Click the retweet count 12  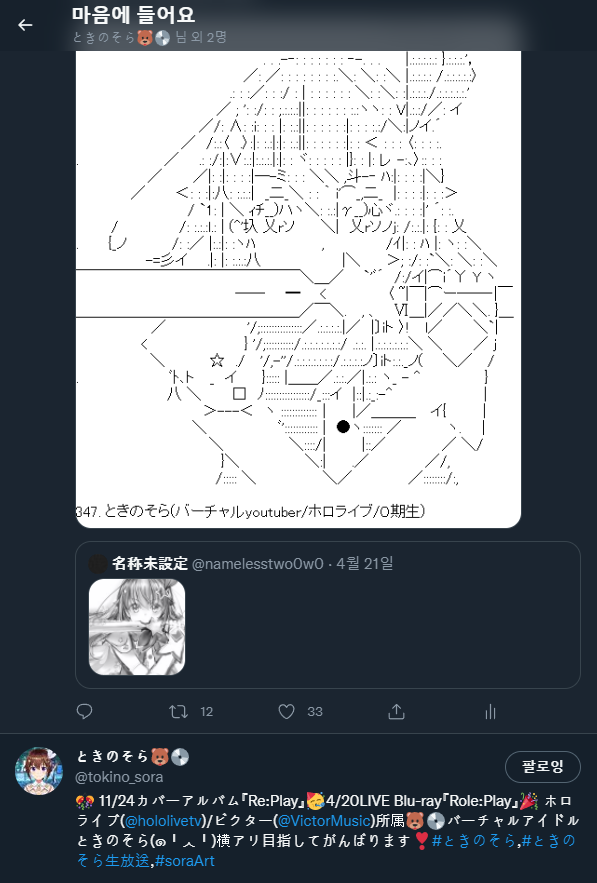click(x=207, y=712)
